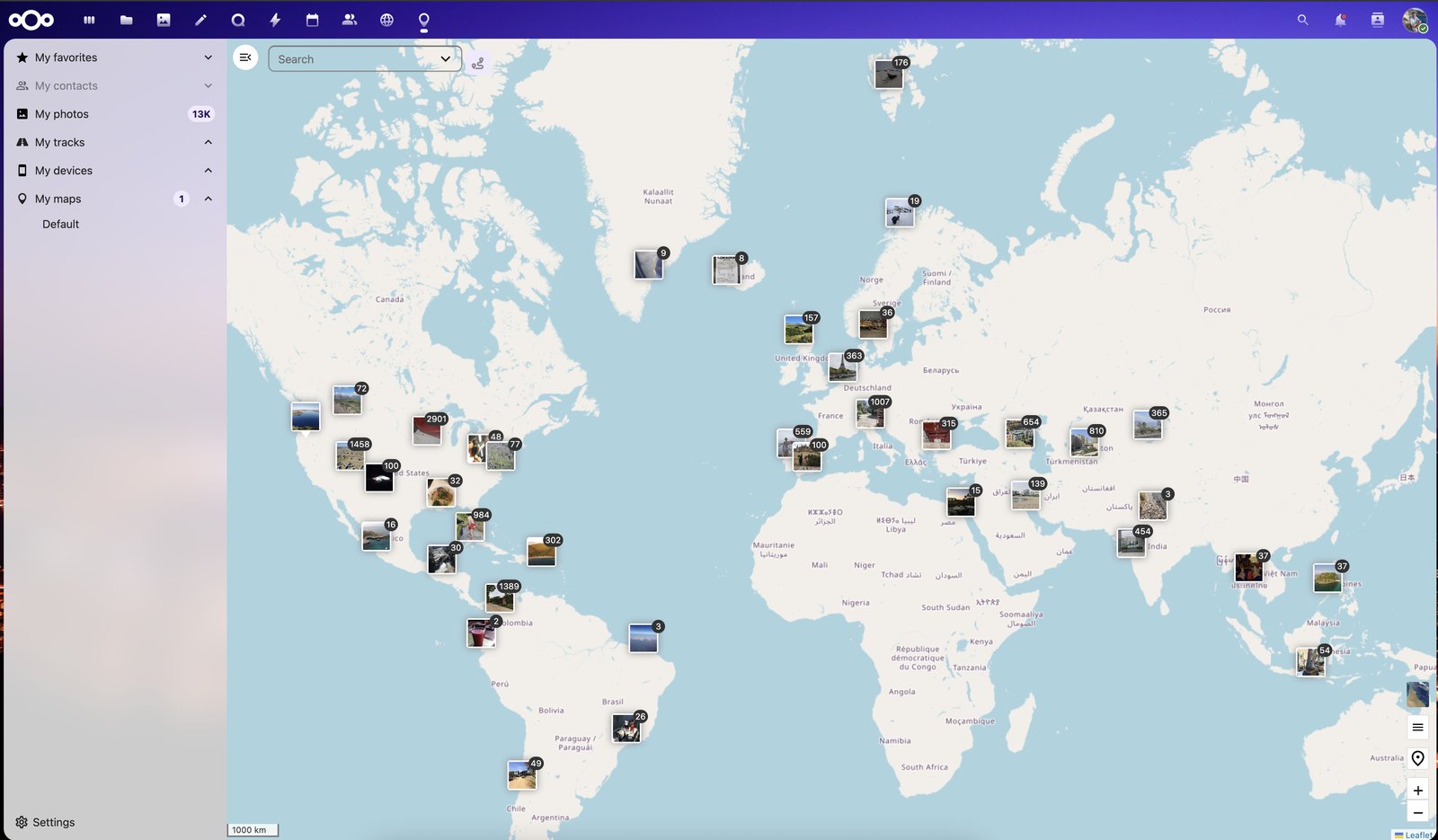Collapse the My maps section chevron
Image resolution: width=1438 pixels, height=840 pixels.
209,199
